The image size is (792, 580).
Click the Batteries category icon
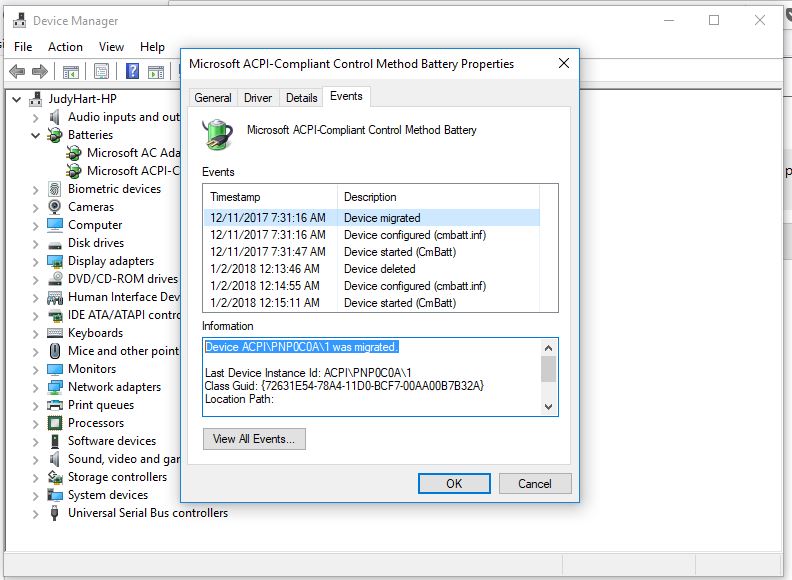(x=55, y=135)
